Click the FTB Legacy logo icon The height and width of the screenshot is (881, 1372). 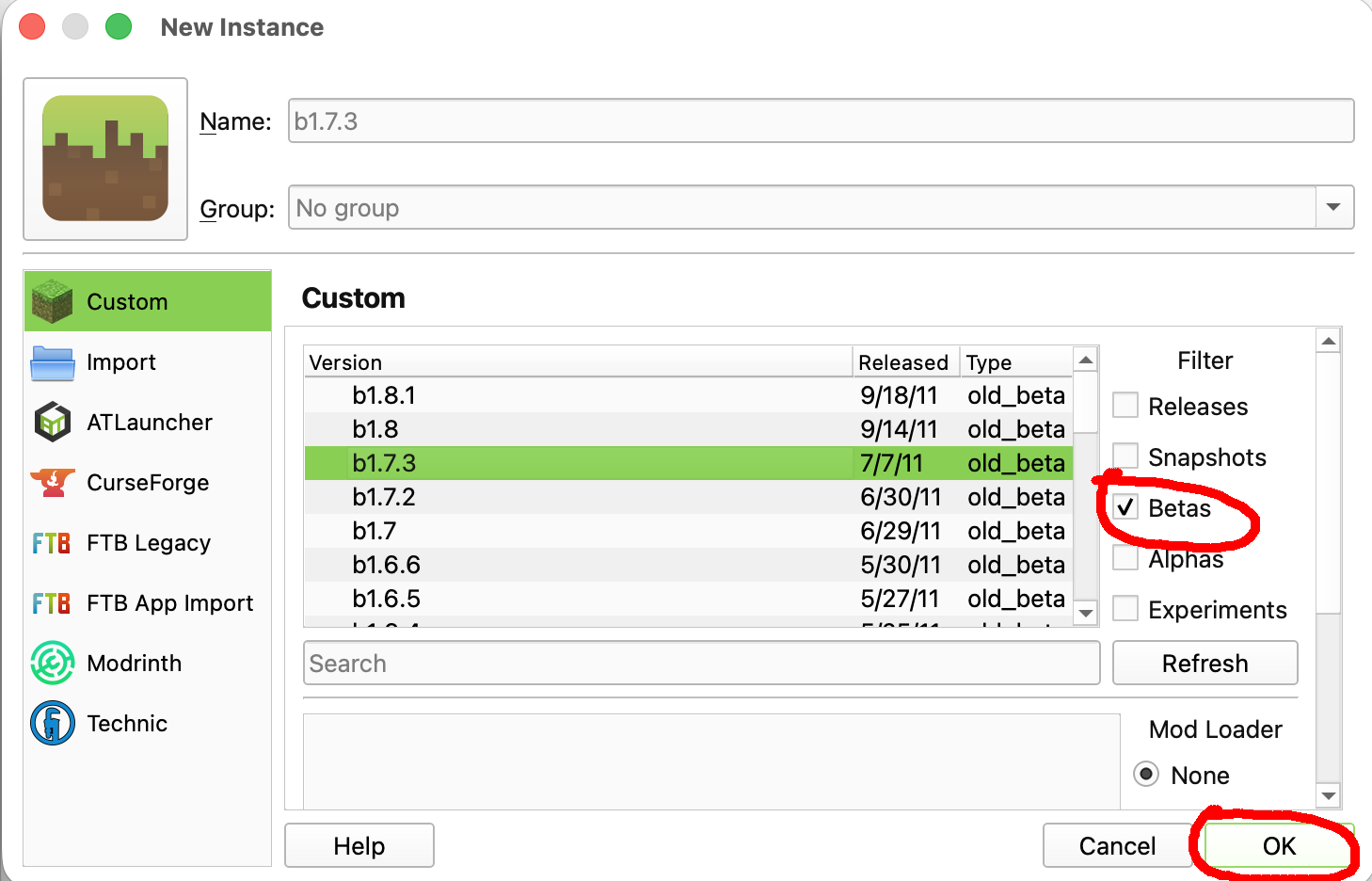(x=51, y=543)
